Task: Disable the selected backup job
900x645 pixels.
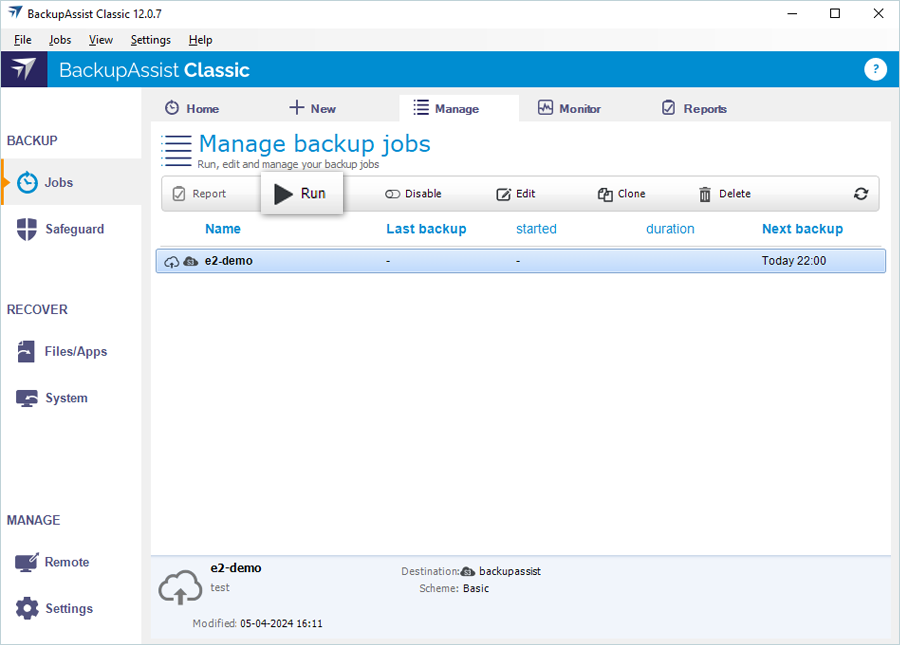Action: tap(413, 194)
